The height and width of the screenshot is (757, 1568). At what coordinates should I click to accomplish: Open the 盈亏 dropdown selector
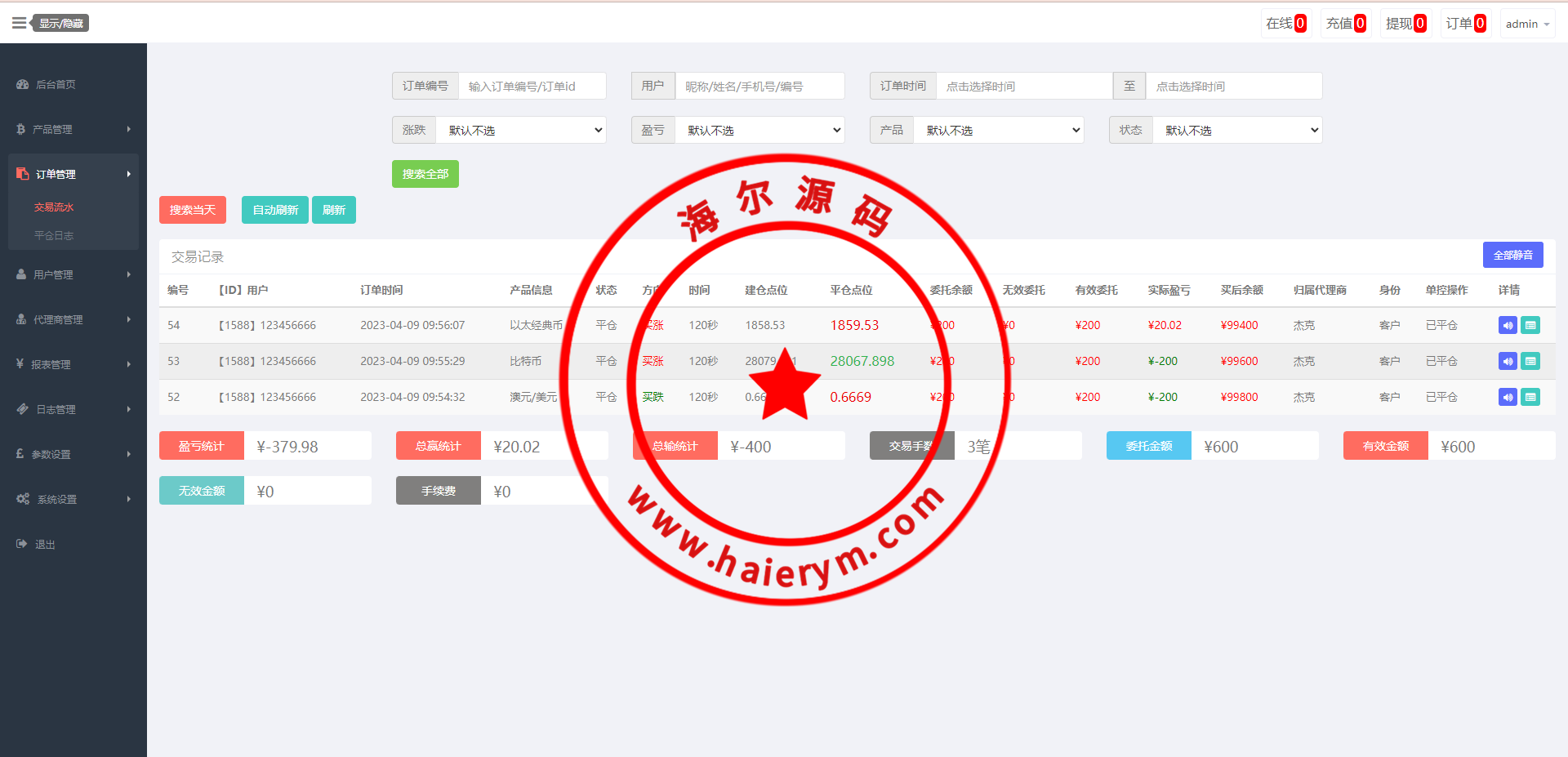pos(759,130)
